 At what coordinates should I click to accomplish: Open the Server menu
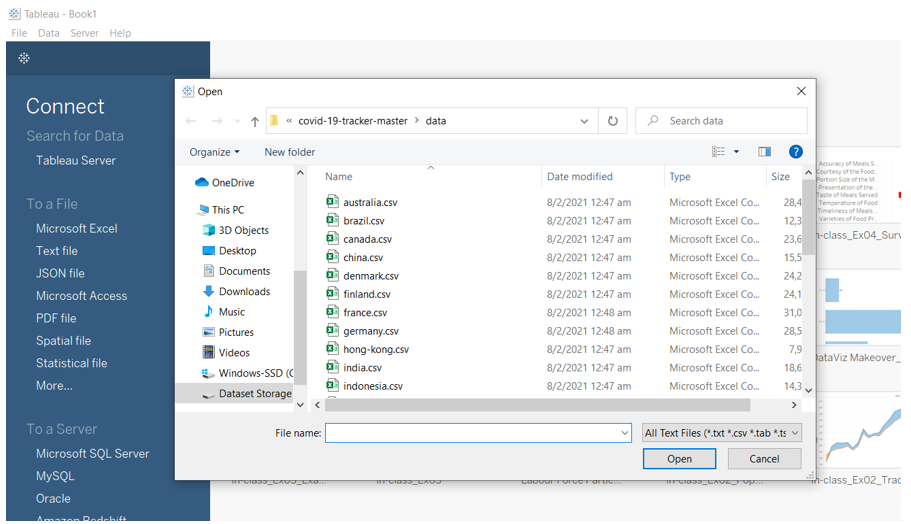click(84, 33)
